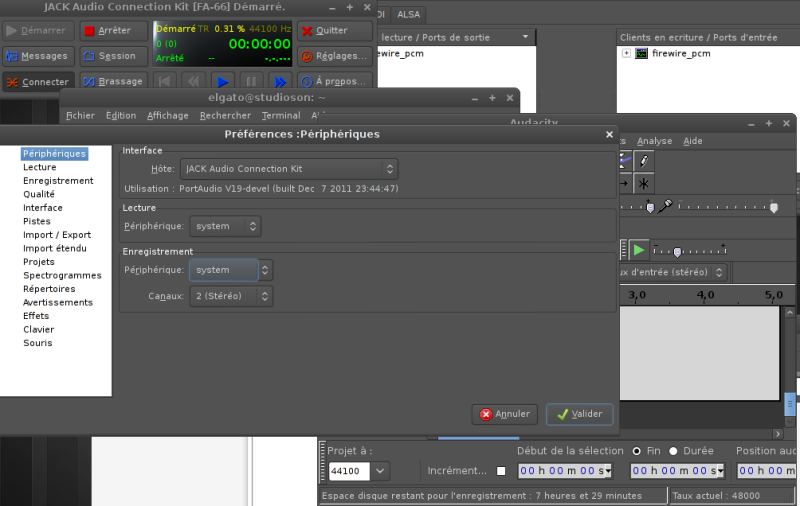Select Spectrogrammes preferences category
The width and height of the screenshot is (800, 506).
pos(62,275)
